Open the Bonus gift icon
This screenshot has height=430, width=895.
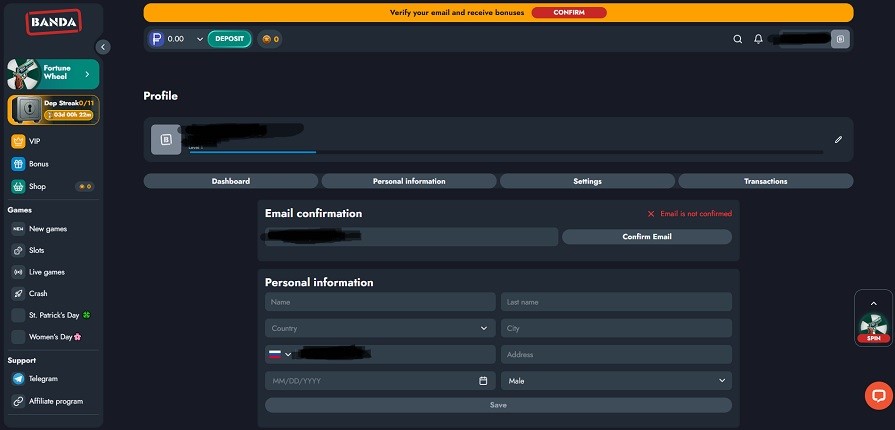point(18,164)
